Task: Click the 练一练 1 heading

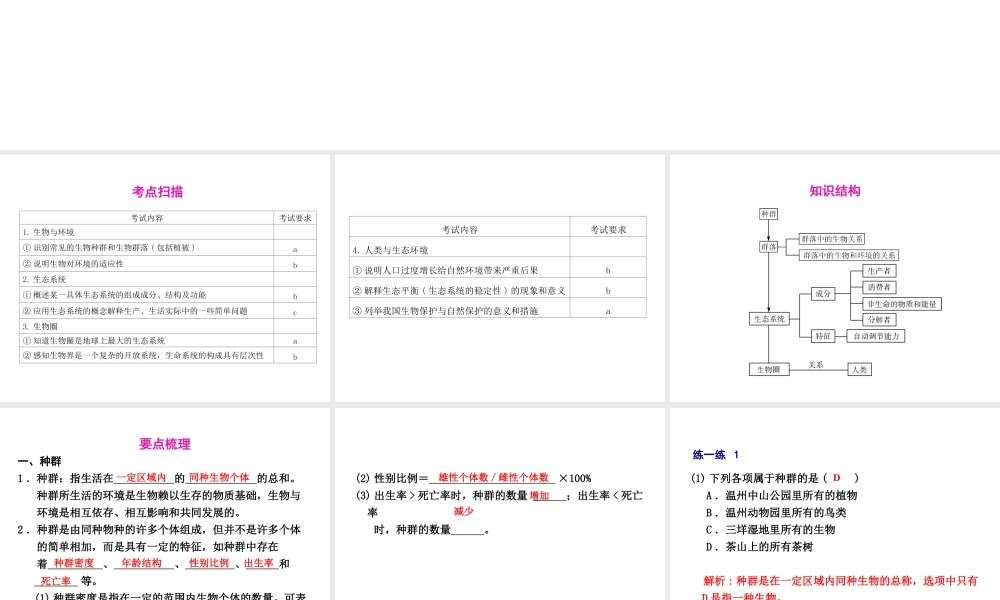Action: [716, 455]
